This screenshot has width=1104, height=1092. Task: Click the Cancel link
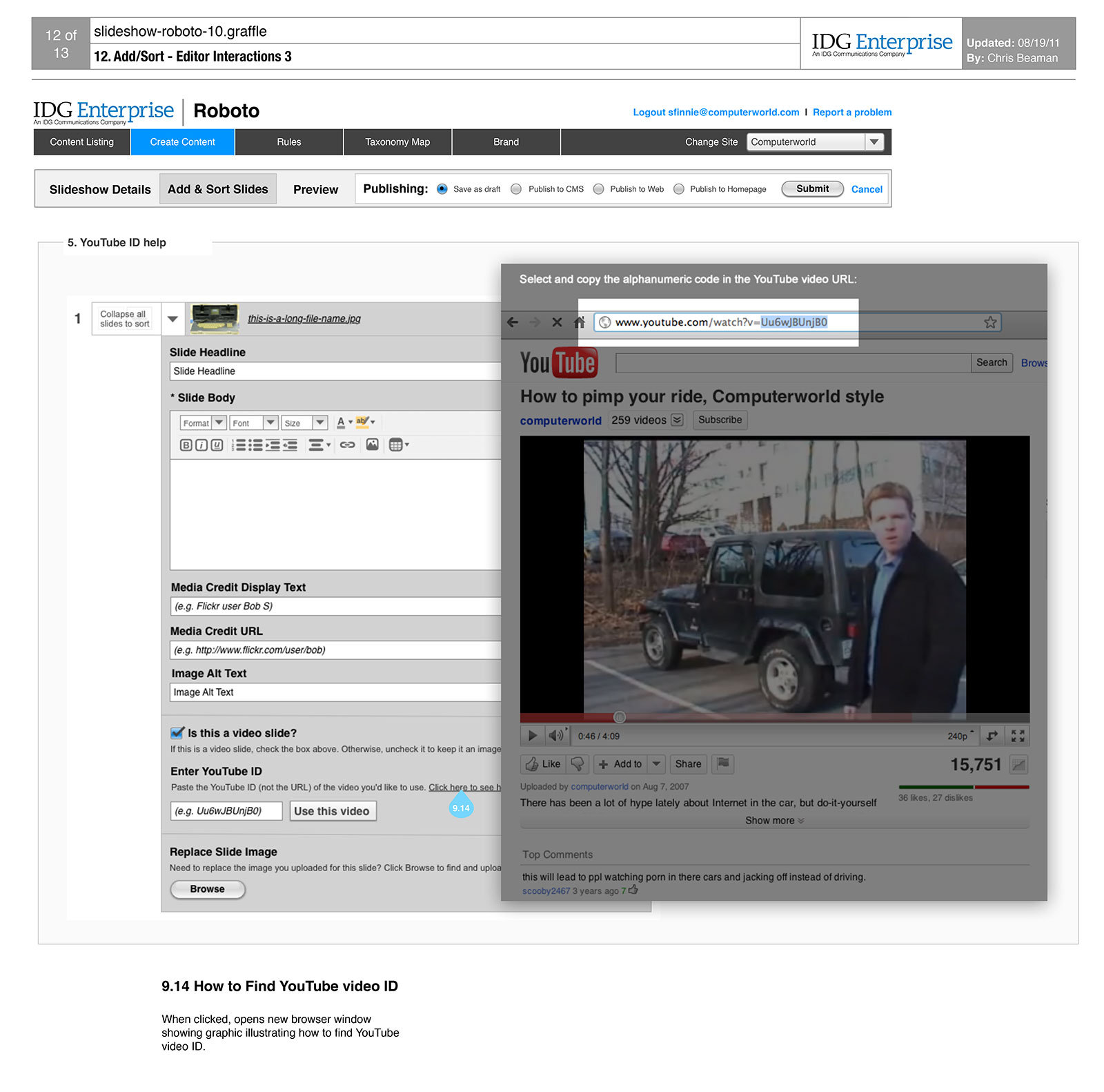point(867,189)
